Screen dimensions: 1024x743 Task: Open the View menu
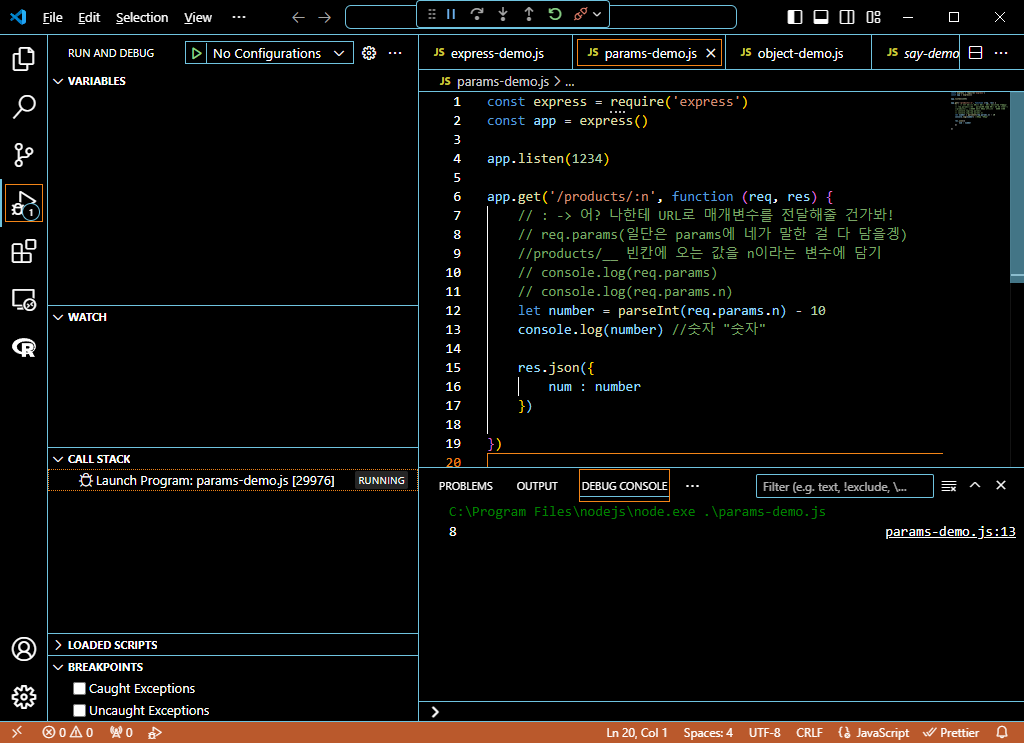tap(198, 18)
